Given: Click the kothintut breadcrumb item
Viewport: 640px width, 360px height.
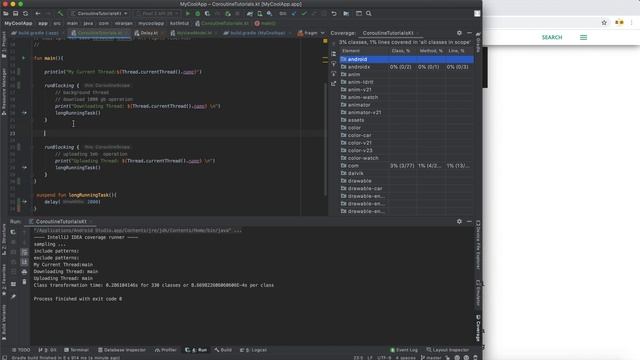Looking at the screenshot, I should [x=179, y=23].
